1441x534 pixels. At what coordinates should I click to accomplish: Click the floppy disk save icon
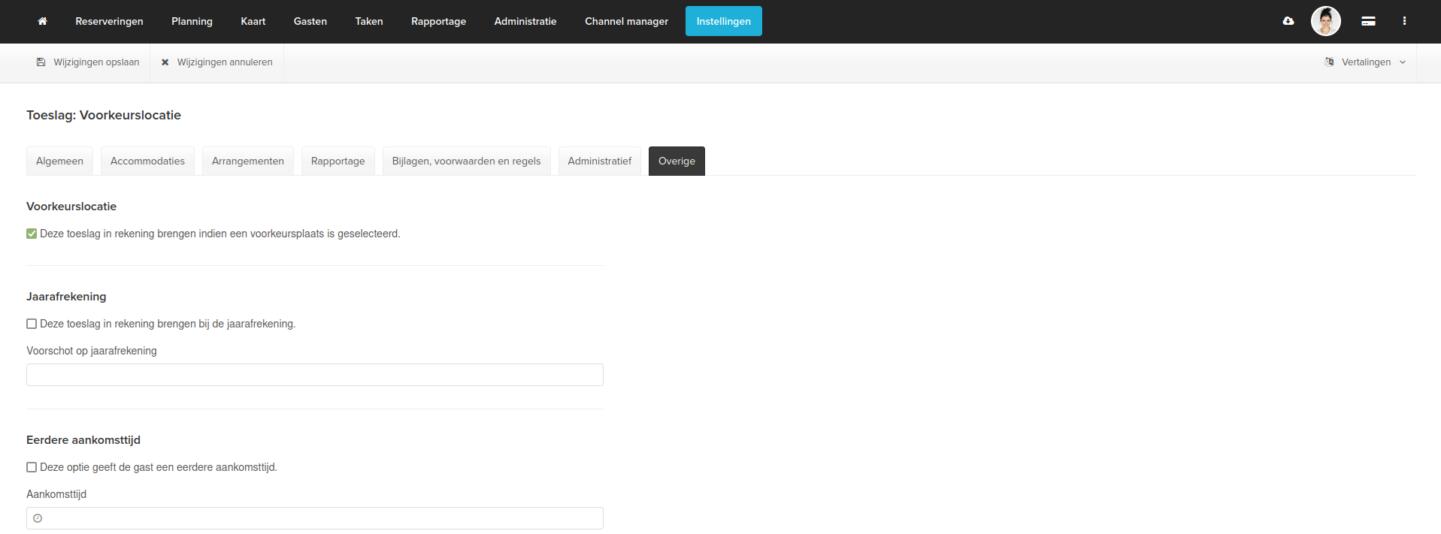(41, 62)
